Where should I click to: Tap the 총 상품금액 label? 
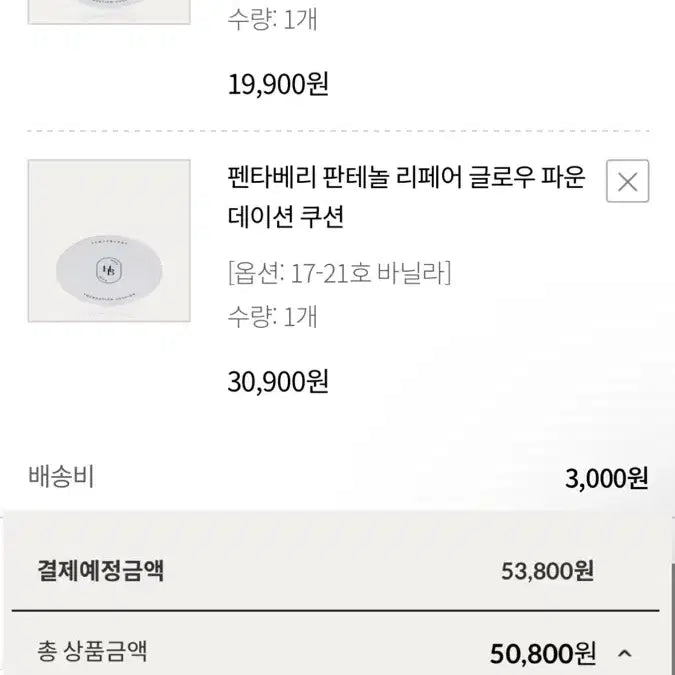pyautogui.click(x=92, y=653)
